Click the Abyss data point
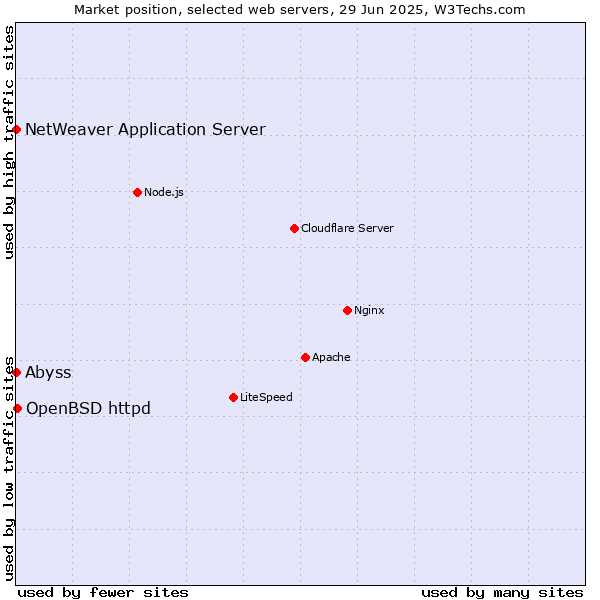Viewport: 600px width, 600px height. 16,372
